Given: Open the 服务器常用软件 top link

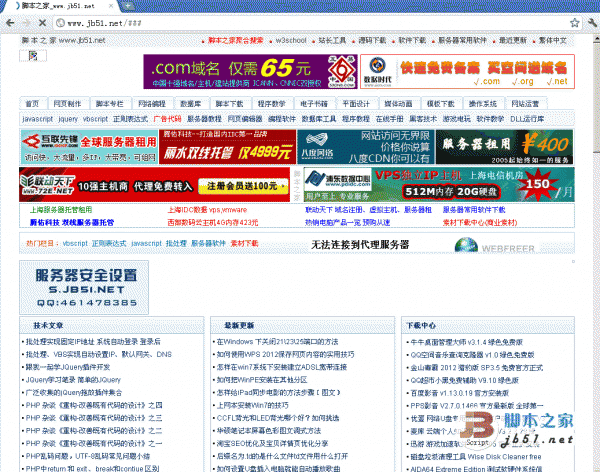Looking at the screenshot, I should pyautogui.click(x=462, y=40).
